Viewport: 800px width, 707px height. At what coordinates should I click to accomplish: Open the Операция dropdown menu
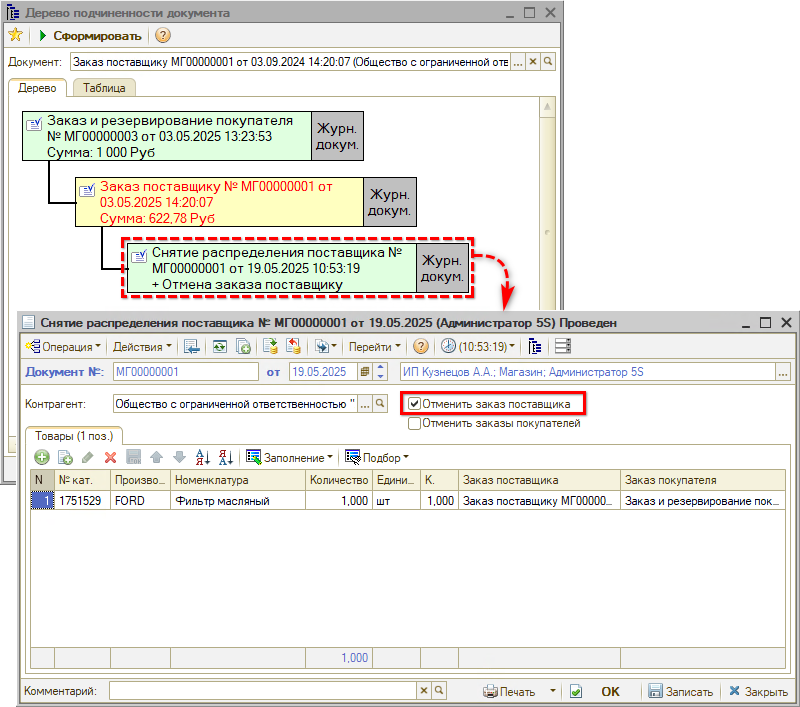(64, 347)
